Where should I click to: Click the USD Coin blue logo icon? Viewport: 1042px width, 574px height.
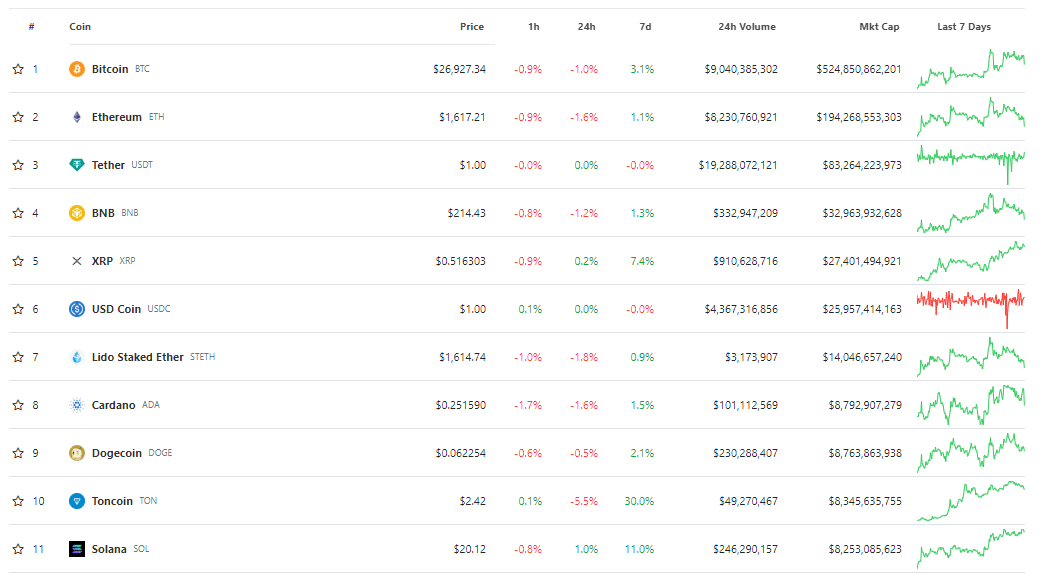point(77,309)
